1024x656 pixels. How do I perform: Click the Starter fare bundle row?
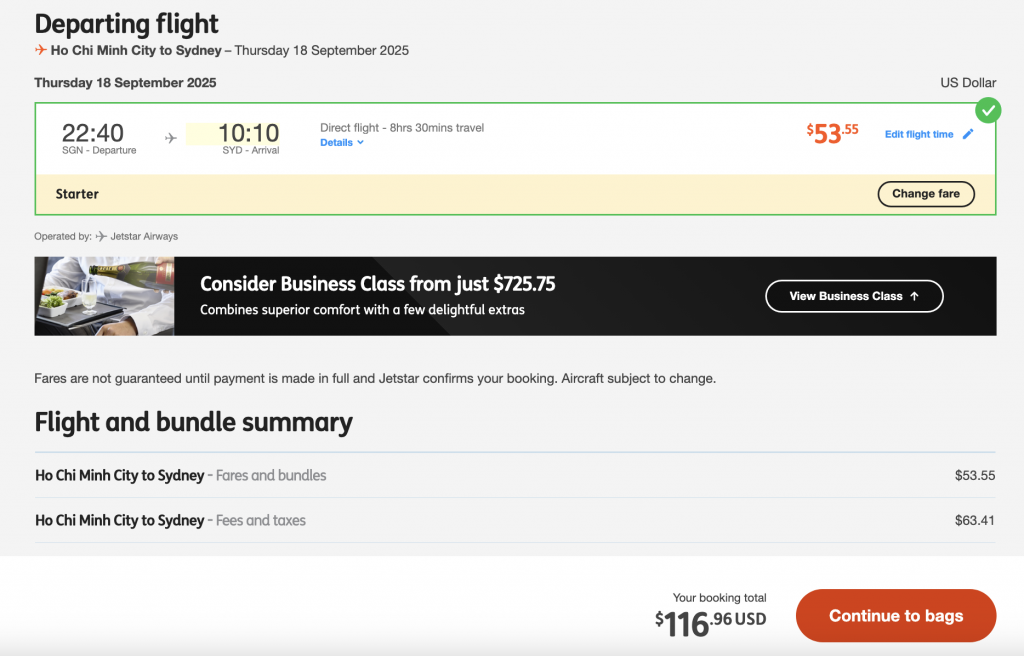point(515,194)
